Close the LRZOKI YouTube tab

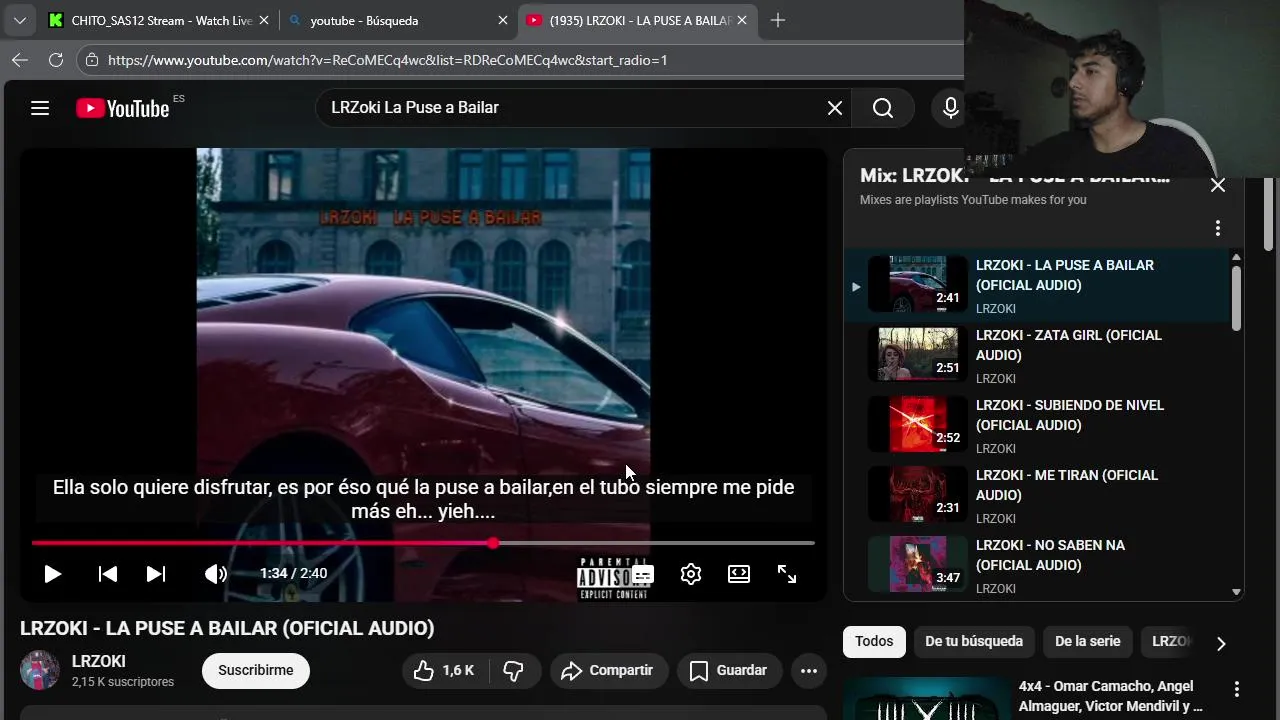[x=741, y=20]
